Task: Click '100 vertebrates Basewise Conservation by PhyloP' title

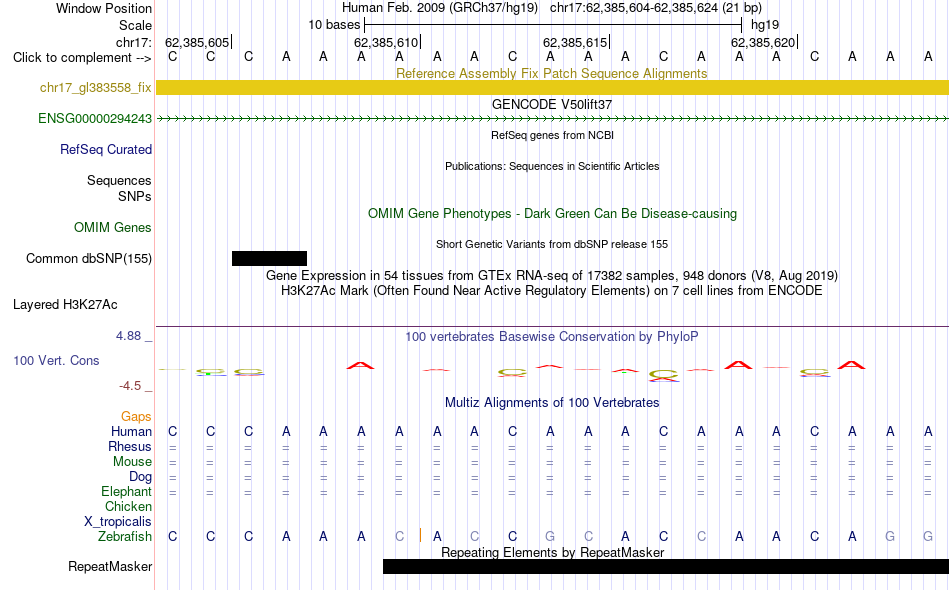Action: pos(552,337)
